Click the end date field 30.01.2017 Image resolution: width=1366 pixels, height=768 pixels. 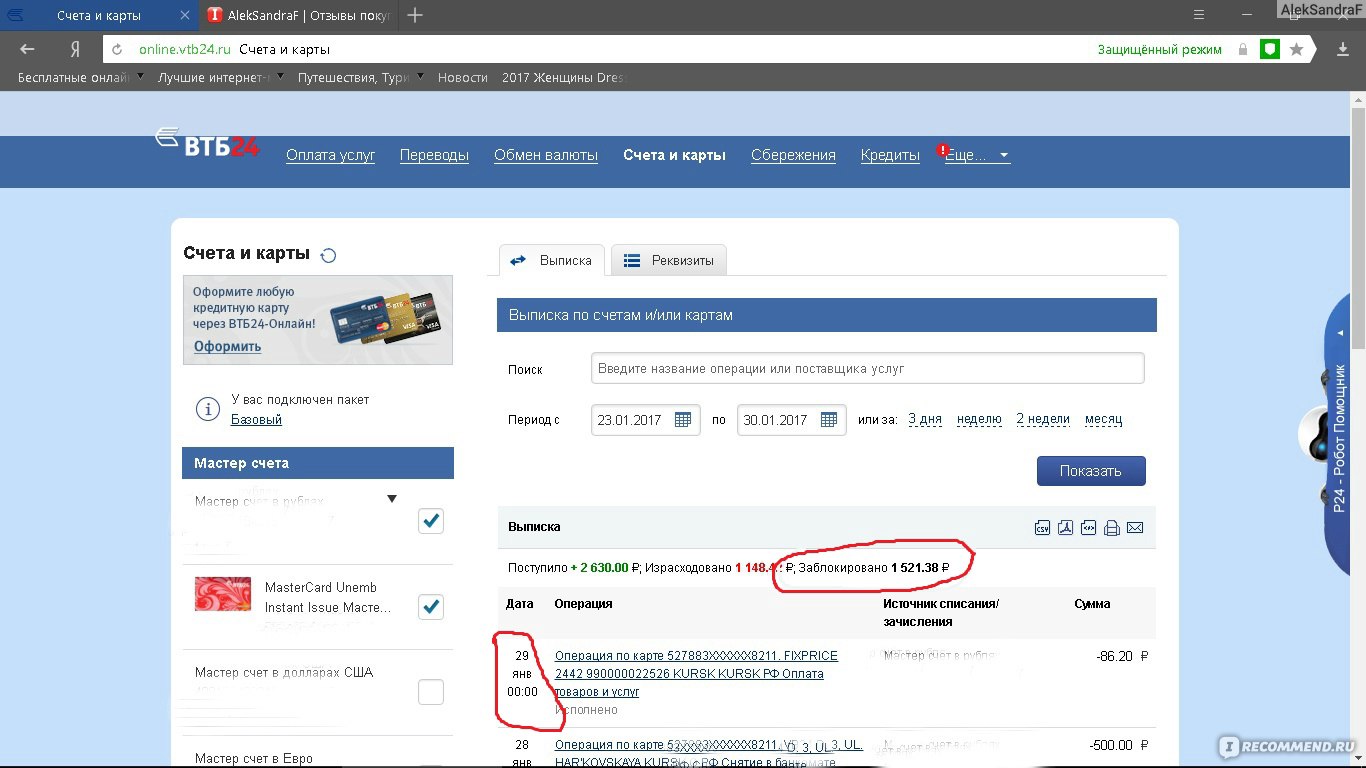[x=791, y=420]
